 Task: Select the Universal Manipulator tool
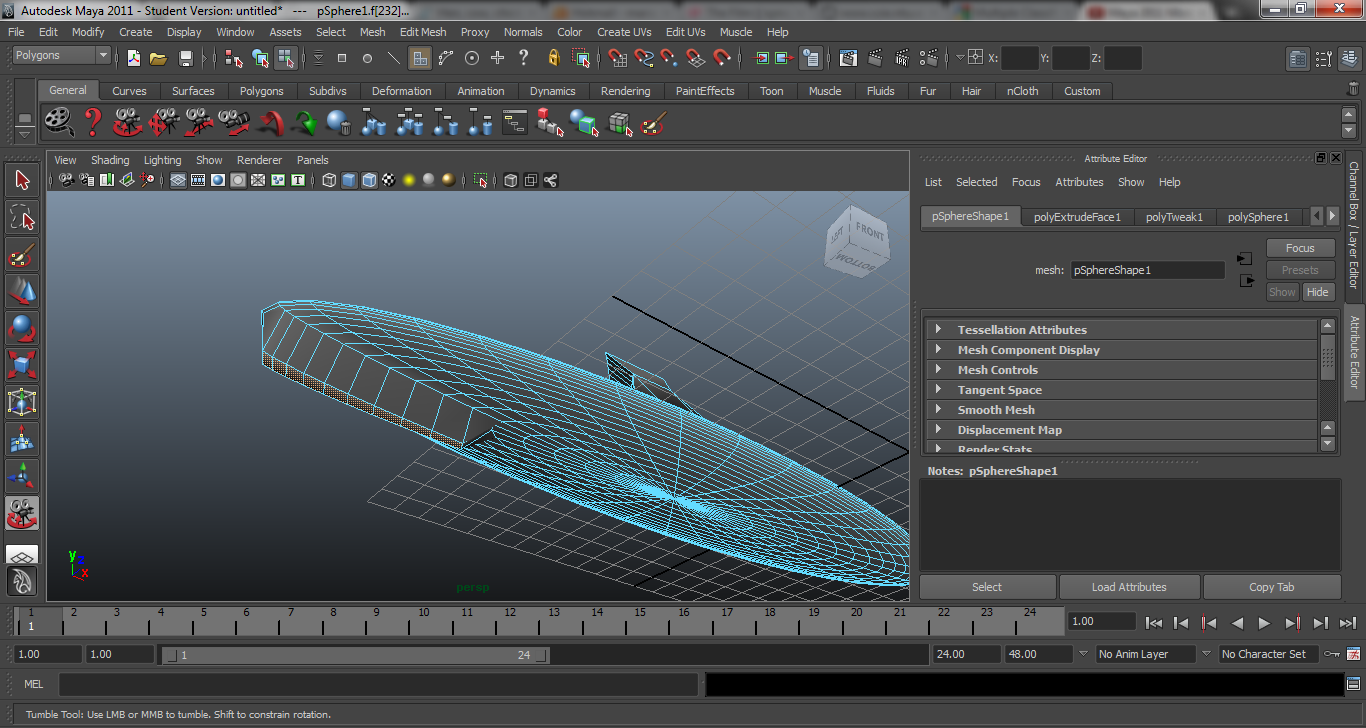point(22,402)
